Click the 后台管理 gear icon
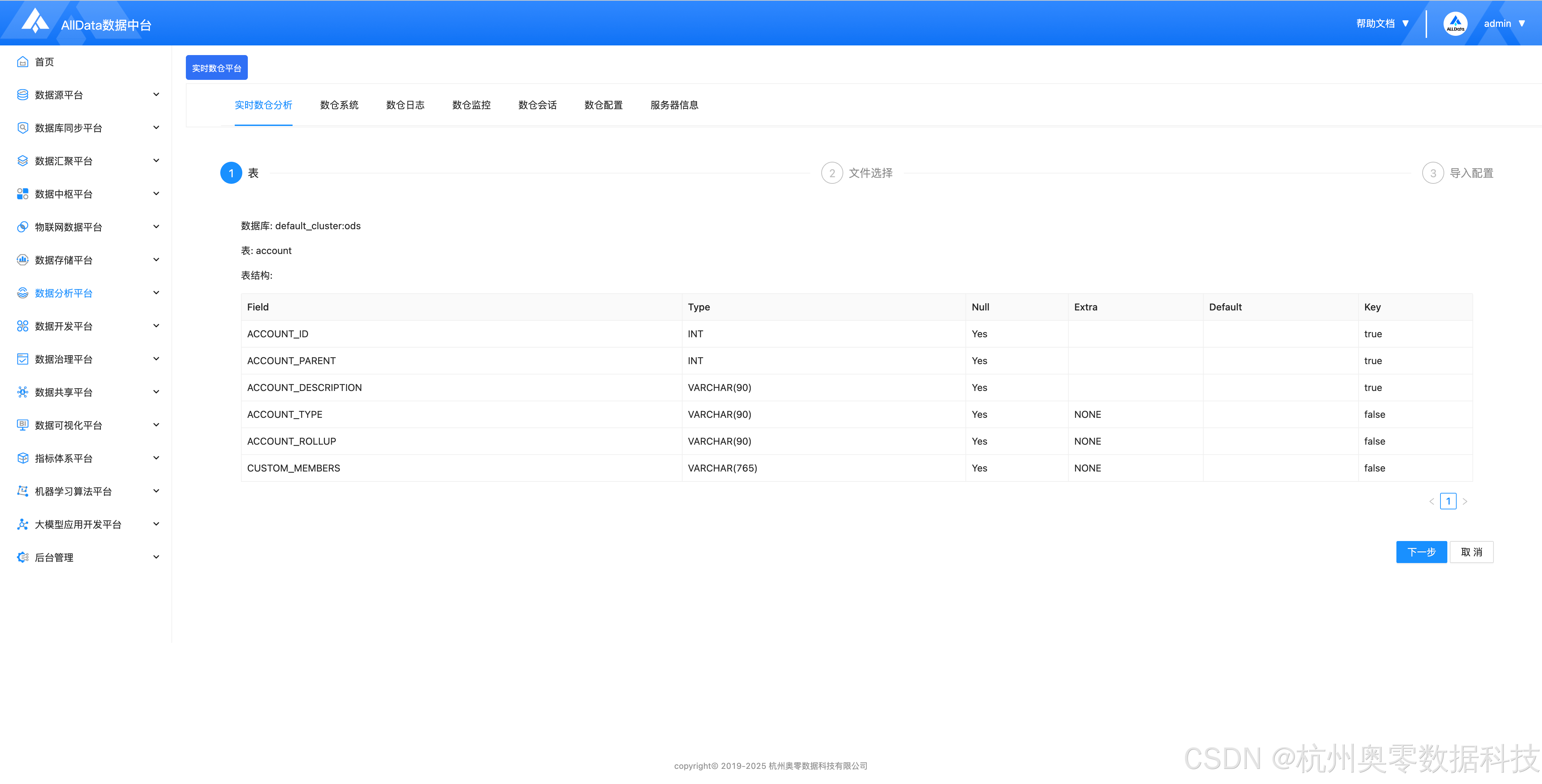1542x784 pixels. (x=23, y=557)
